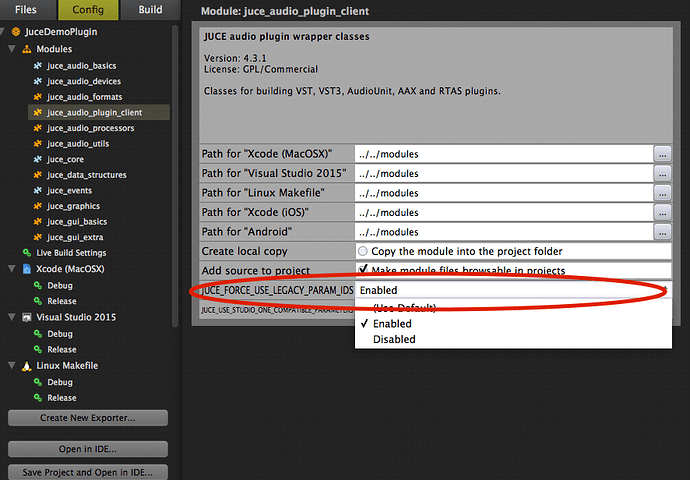Edit the Xcode (MacOSX) module path field
Screen dimensions: 690x480
pyautogui.click(x=504, y=154)
